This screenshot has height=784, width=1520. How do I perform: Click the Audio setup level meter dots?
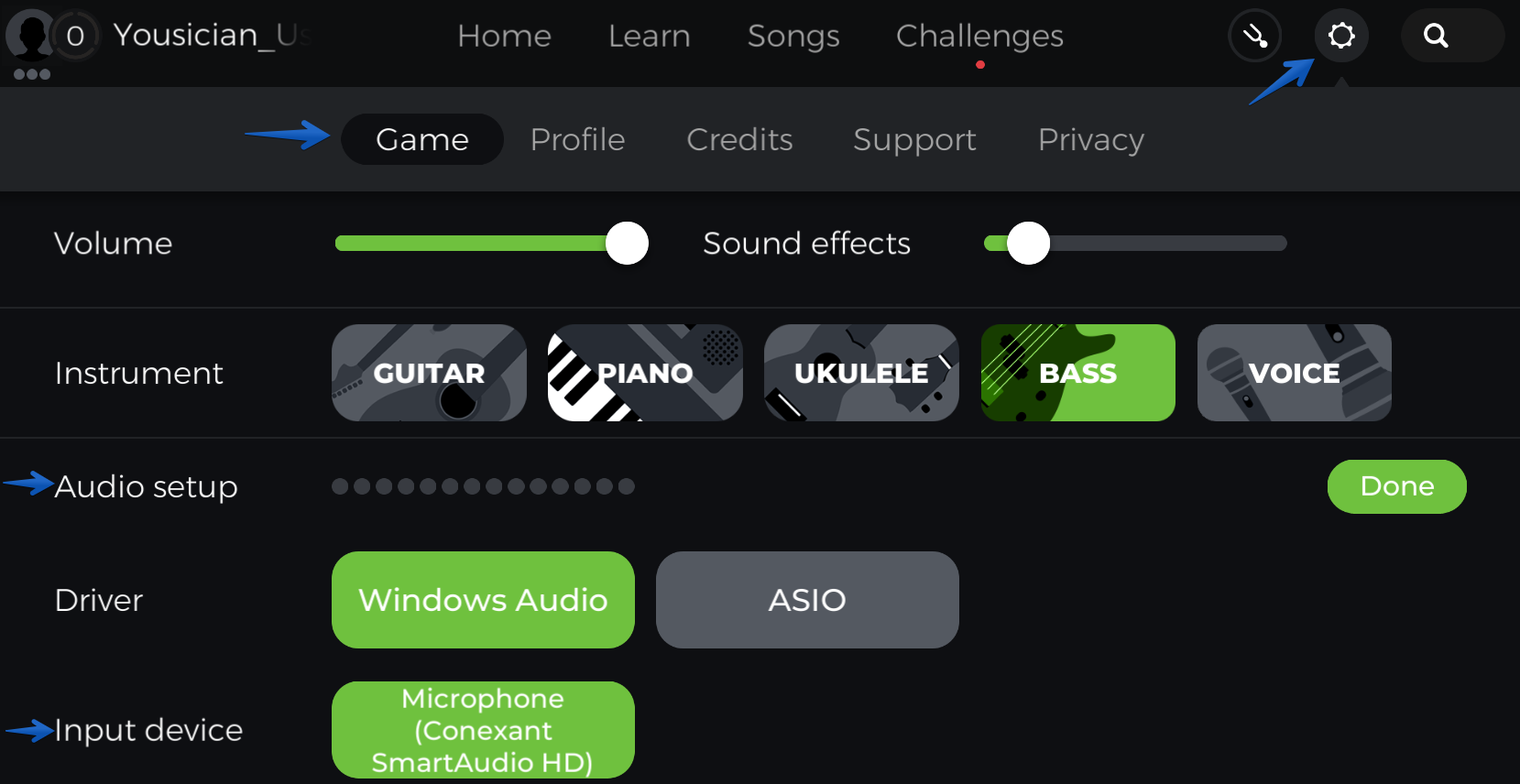pos(483,486)
